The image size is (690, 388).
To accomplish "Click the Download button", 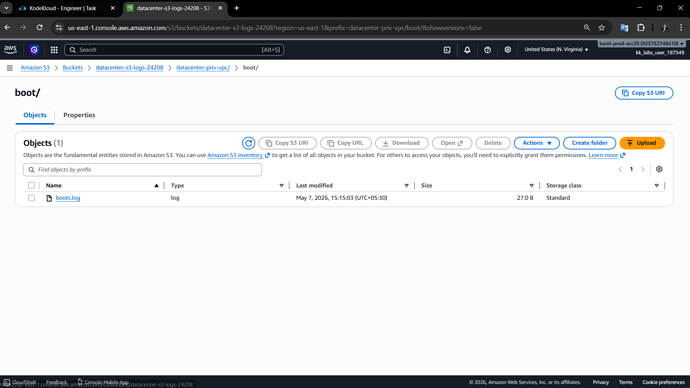I will (401, 143).
